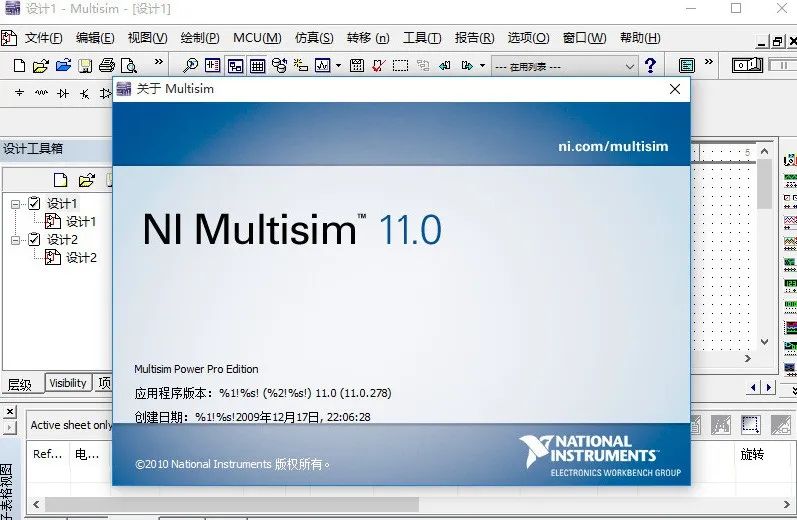The height and width of the screenshot is (520, 797).
Task: Collapse the 设计2 tree node
Action: 16,240
